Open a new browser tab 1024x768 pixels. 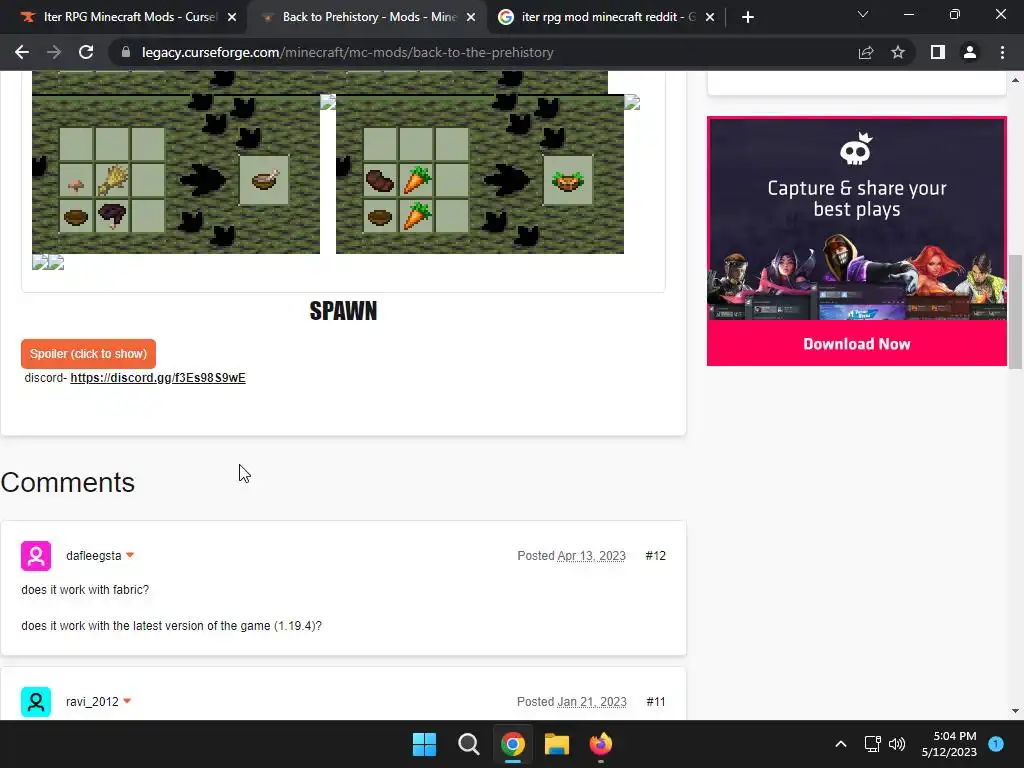click(748, 17)
